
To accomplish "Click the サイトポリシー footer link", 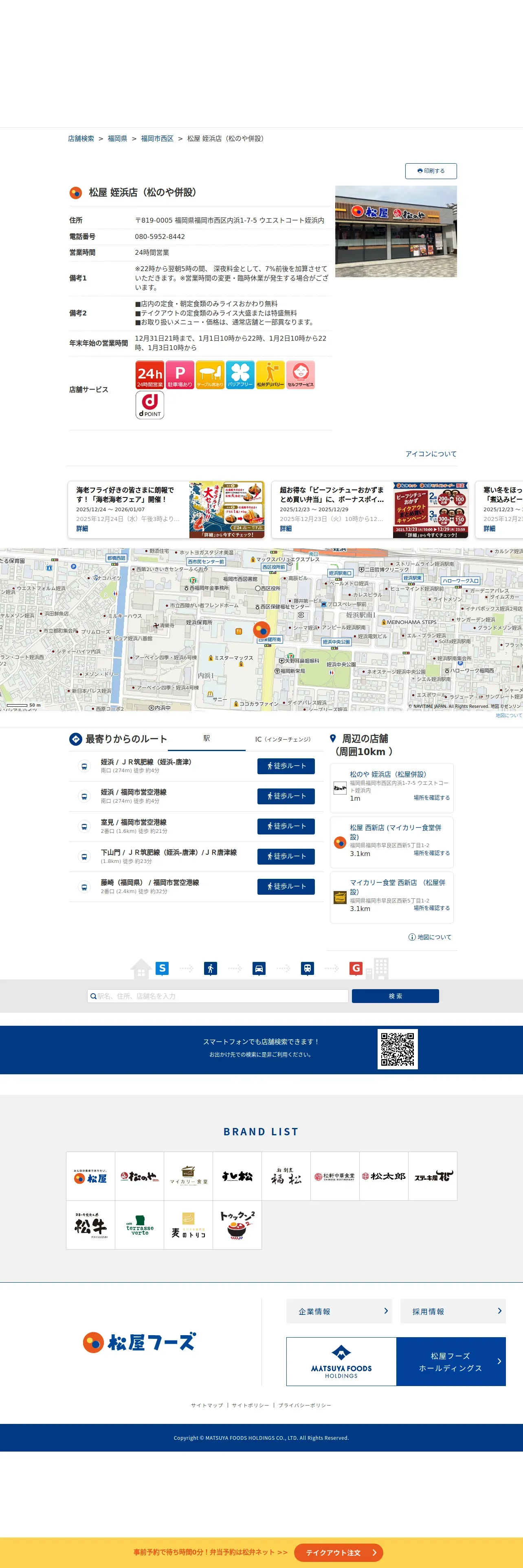I will pos(250,1406).
